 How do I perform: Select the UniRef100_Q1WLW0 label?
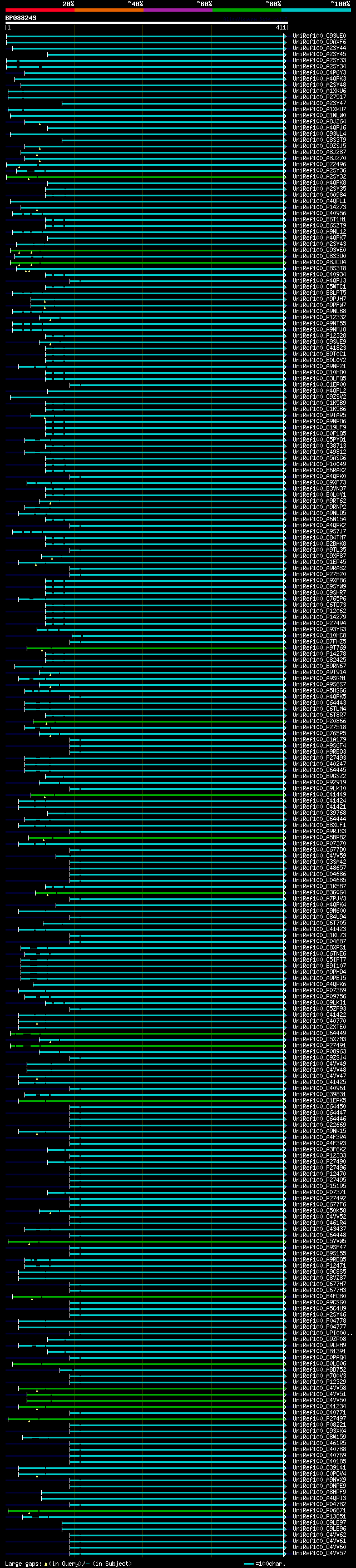point(319,116)
